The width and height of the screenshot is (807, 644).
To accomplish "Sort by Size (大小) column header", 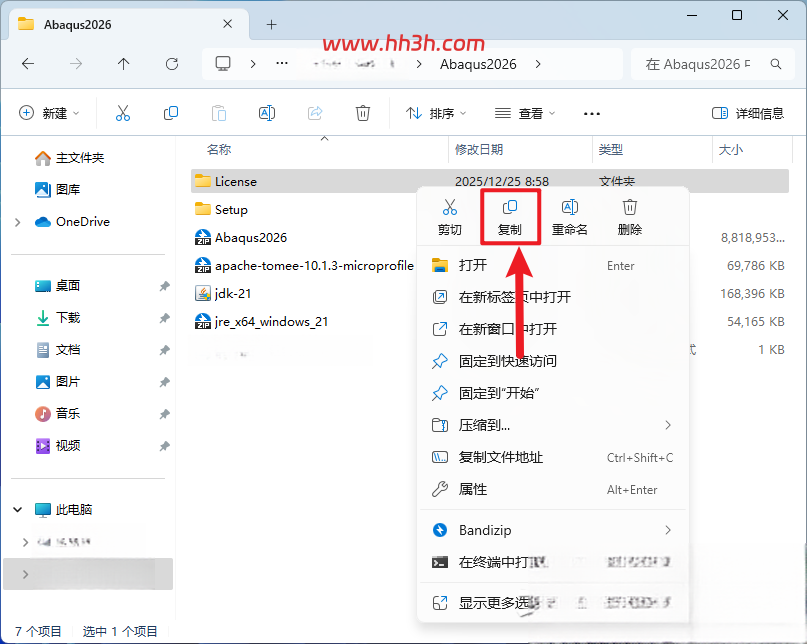I will [x=731, y=150].
